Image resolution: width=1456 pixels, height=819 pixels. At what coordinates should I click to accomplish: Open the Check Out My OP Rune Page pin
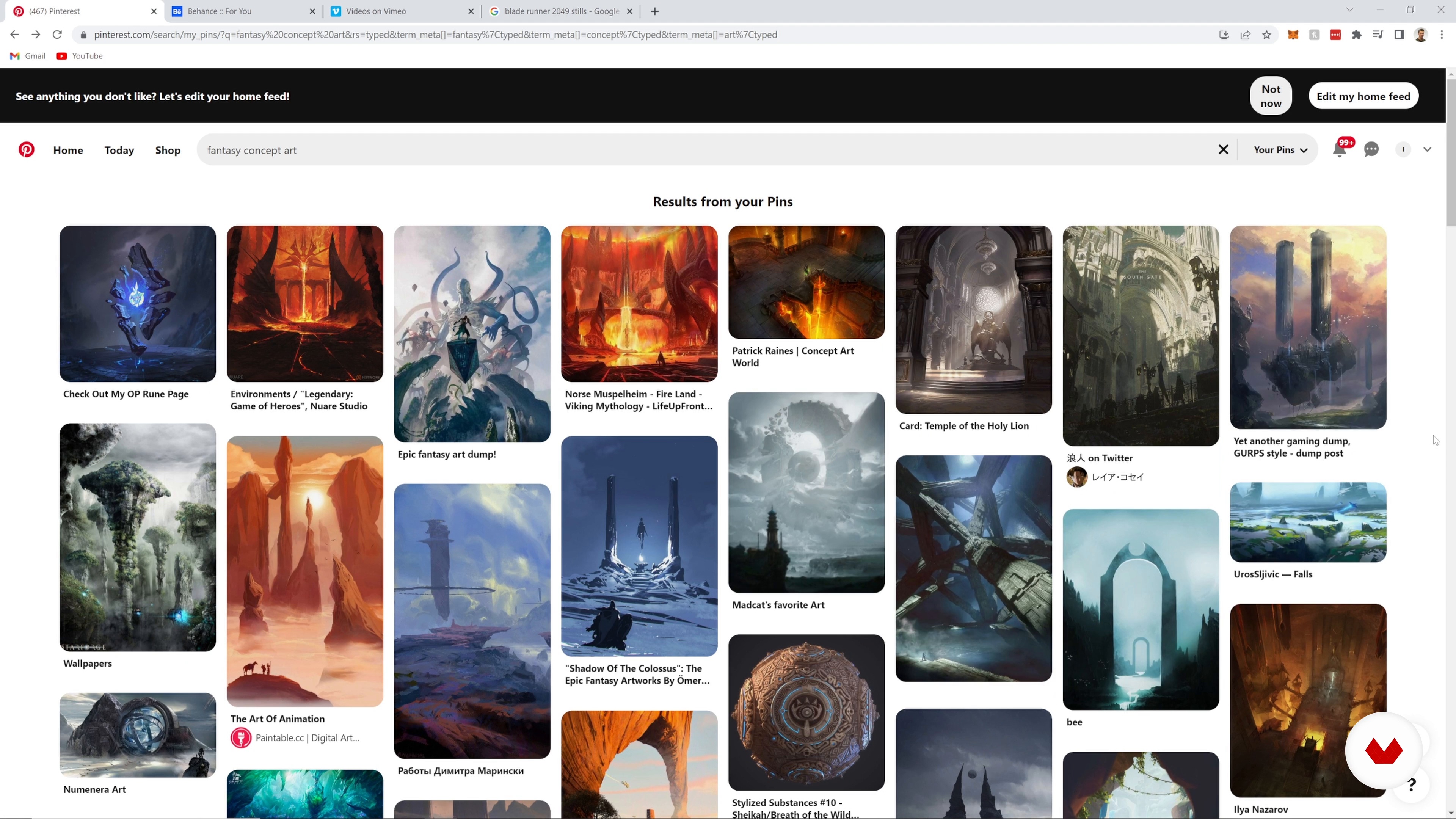[137, 303]
